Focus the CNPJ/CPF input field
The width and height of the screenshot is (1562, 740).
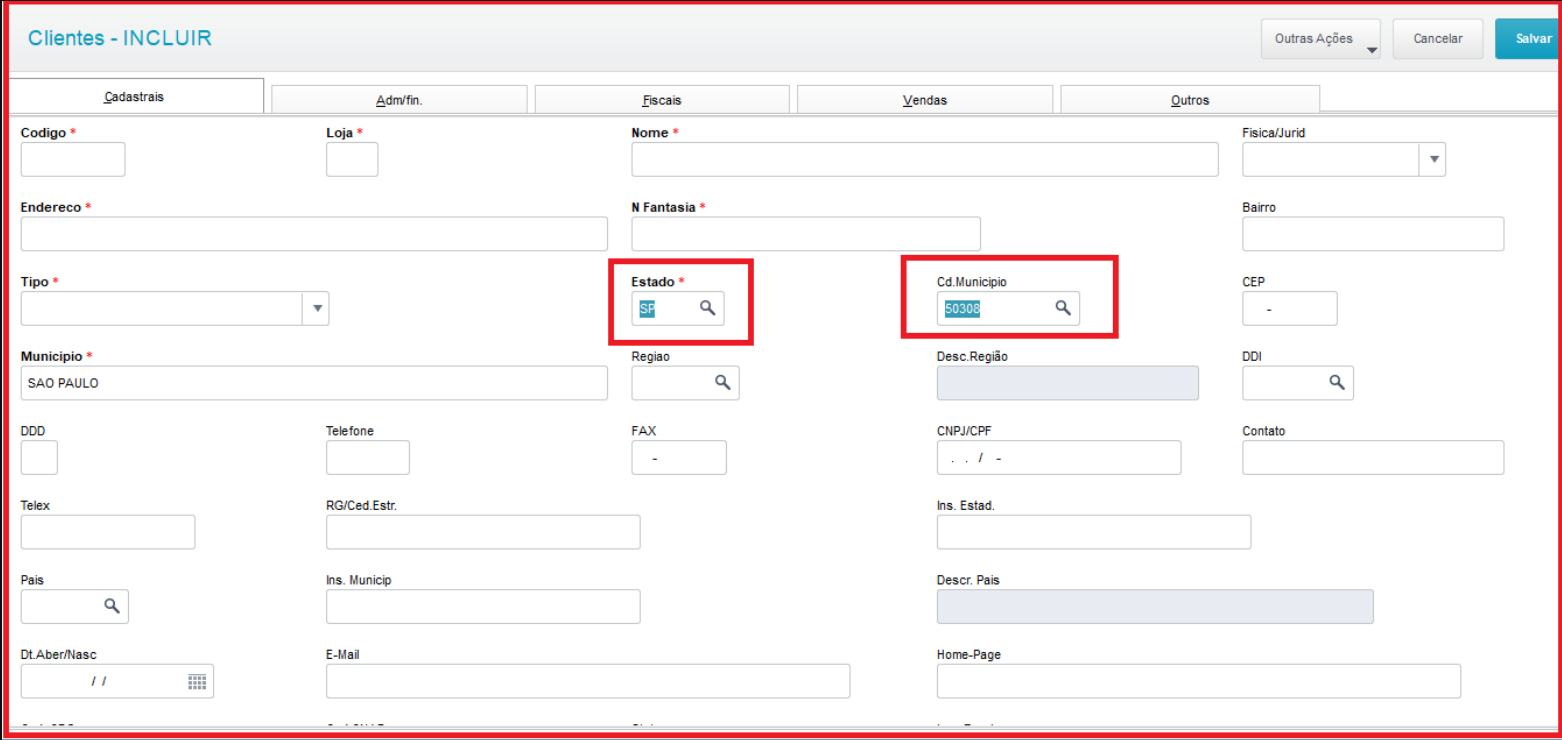coord(1059,457)
